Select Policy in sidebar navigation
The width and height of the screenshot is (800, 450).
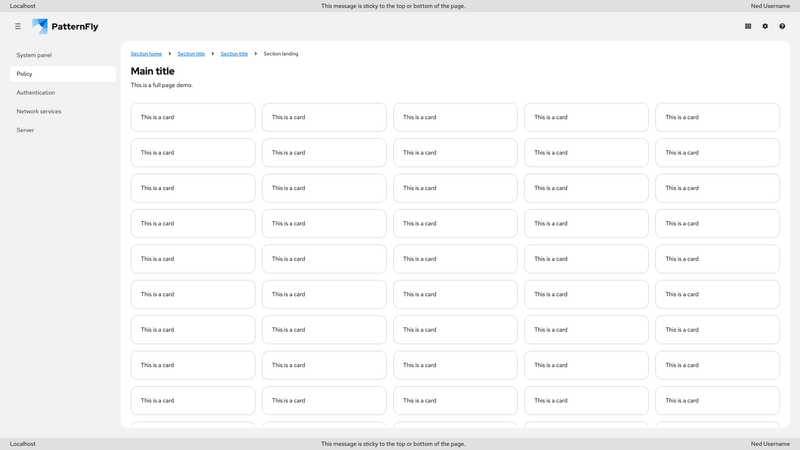[25, 74]
